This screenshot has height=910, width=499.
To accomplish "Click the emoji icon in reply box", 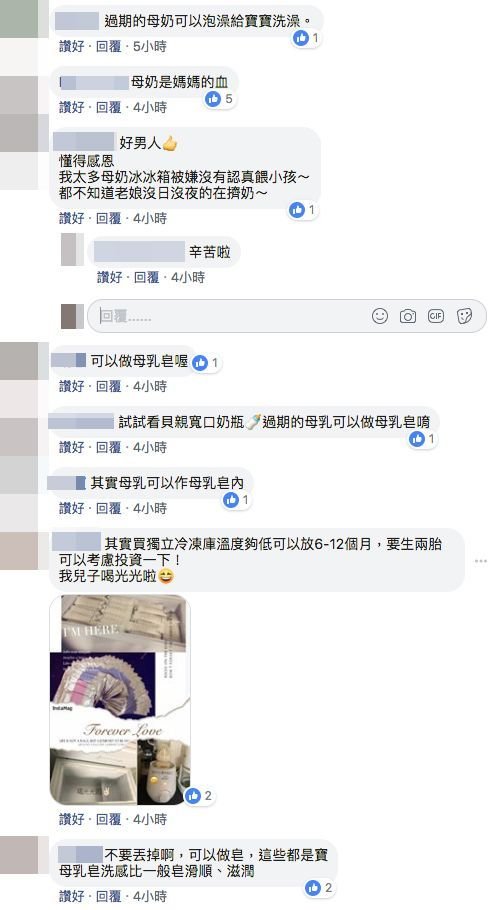I will (379, 316).
